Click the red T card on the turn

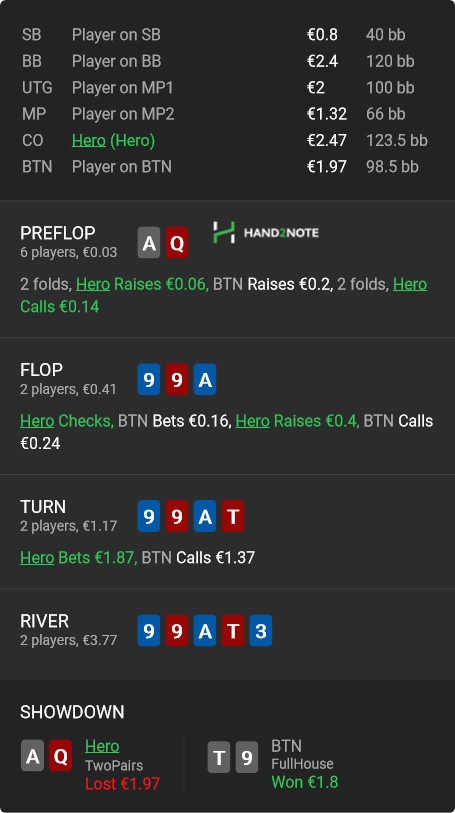click(233, 516)
